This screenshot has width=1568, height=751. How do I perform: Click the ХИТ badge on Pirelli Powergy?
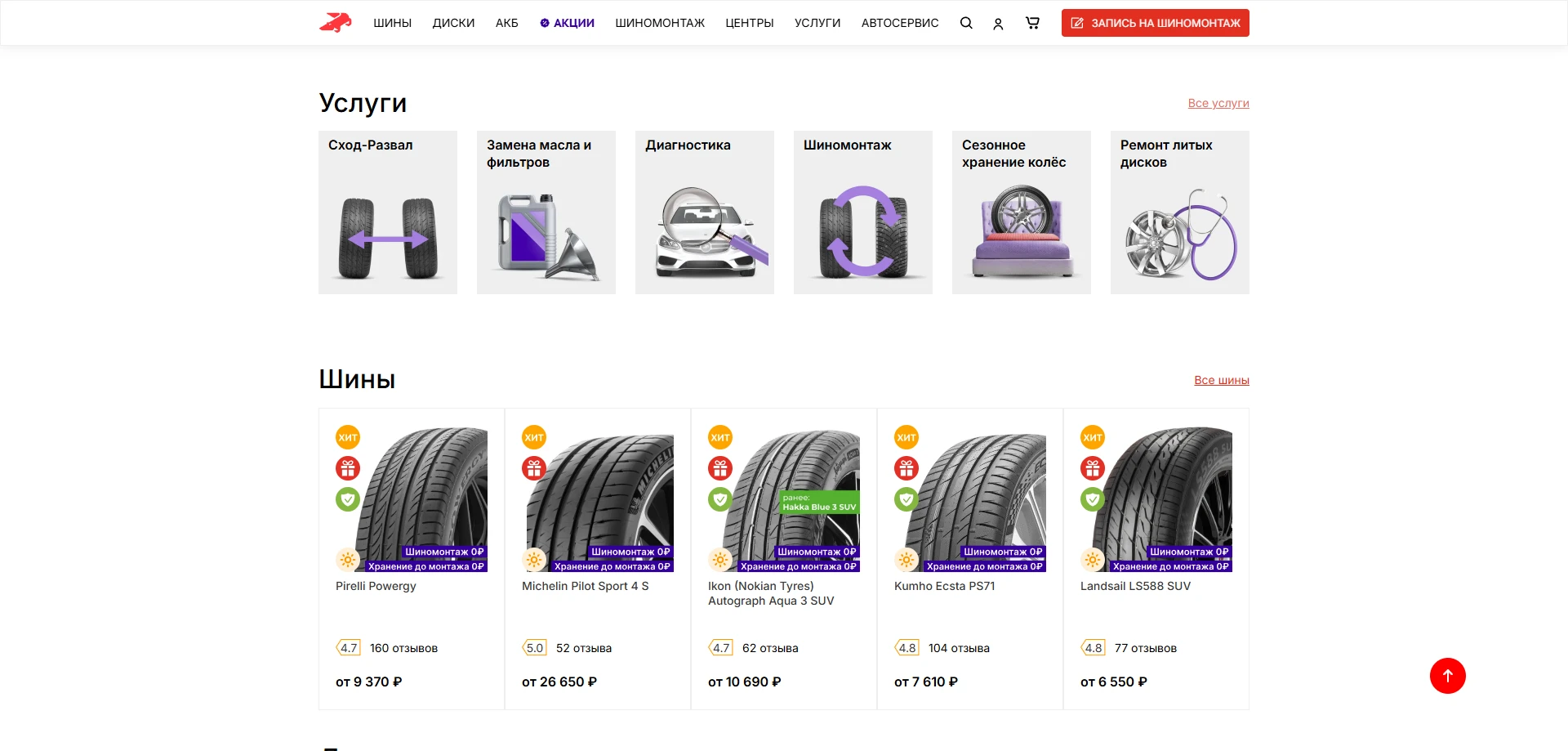click(348, 437)
